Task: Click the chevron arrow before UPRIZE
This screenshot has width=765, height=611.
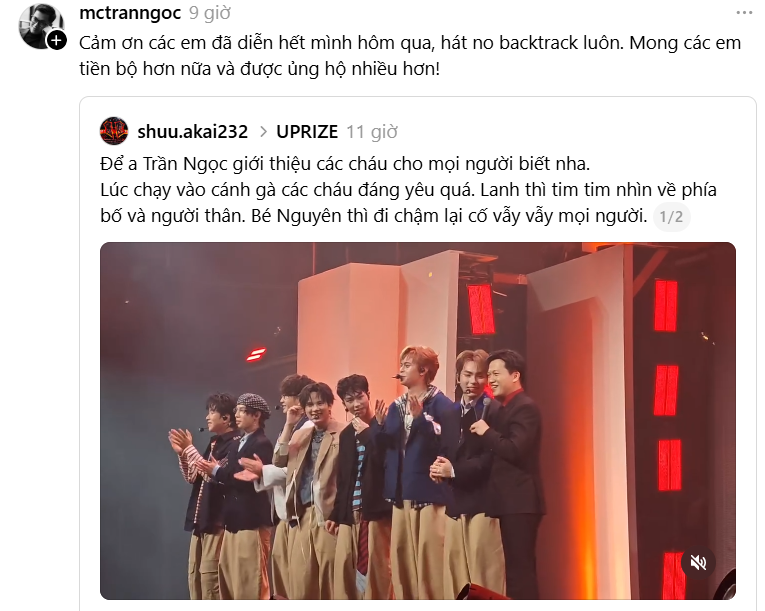Action: pyautogui.click(x=263, y=132)
